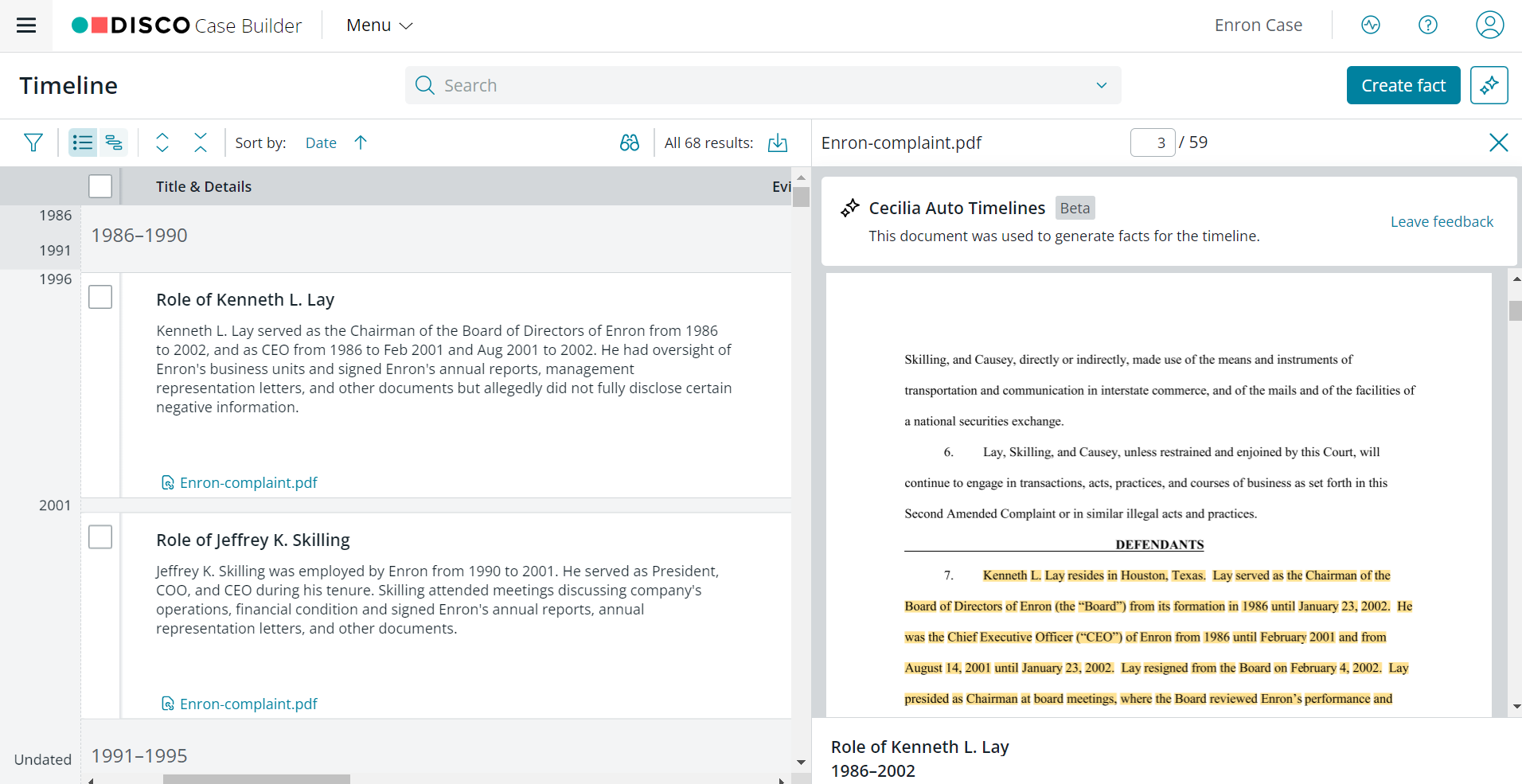
Task: Edit the page number field
Action: tap(1153, 142)
